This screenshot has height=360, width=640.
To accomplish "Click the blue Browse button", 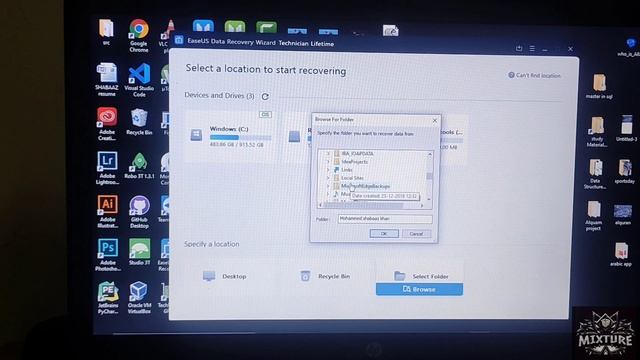I will (x=419, y=289).
